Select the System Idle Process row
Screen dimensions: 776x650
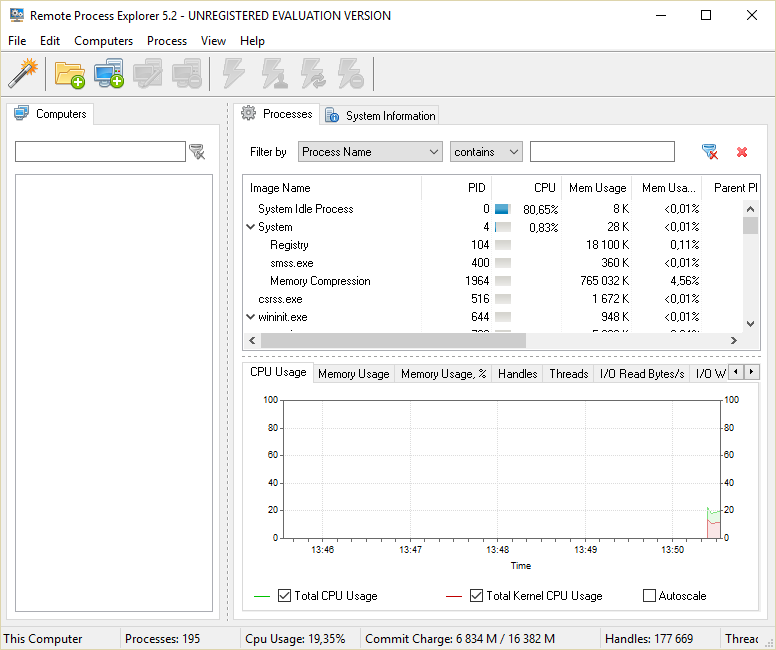click(492, 209)
